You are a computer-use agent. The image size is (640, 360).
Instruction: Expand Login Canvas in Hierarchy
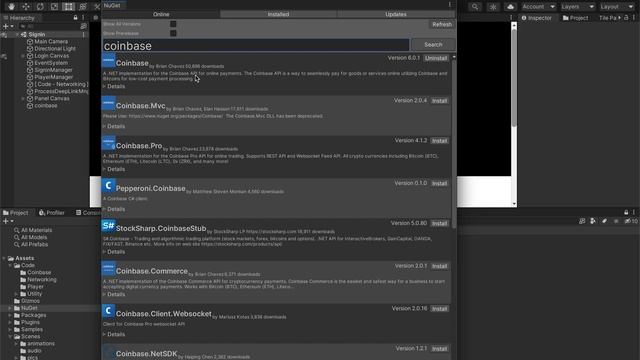[23, 56]
